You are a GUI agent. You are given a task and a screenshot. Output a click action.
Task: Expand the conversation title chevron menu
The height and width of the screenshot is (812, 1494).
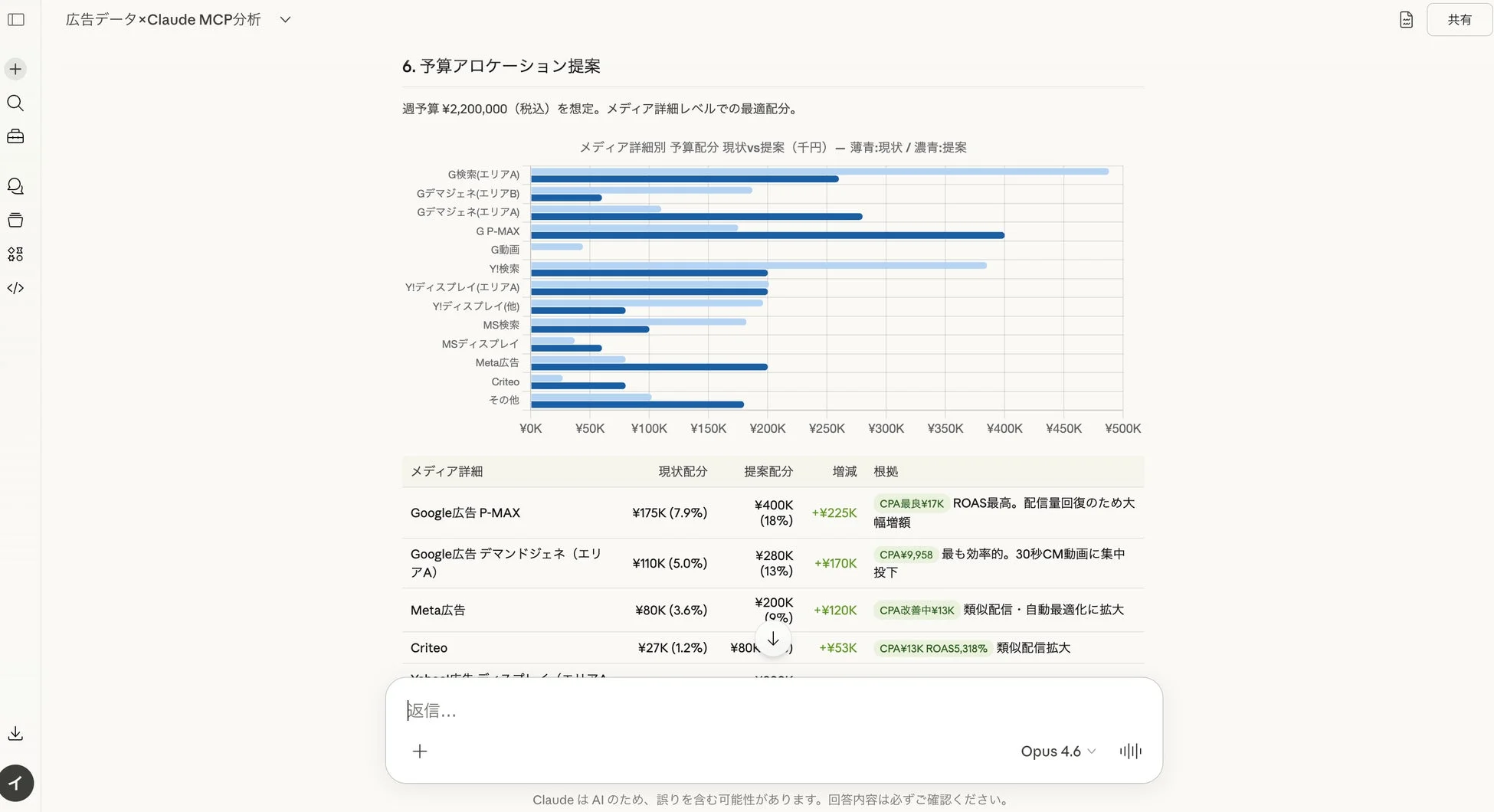[x=284, y=19]
